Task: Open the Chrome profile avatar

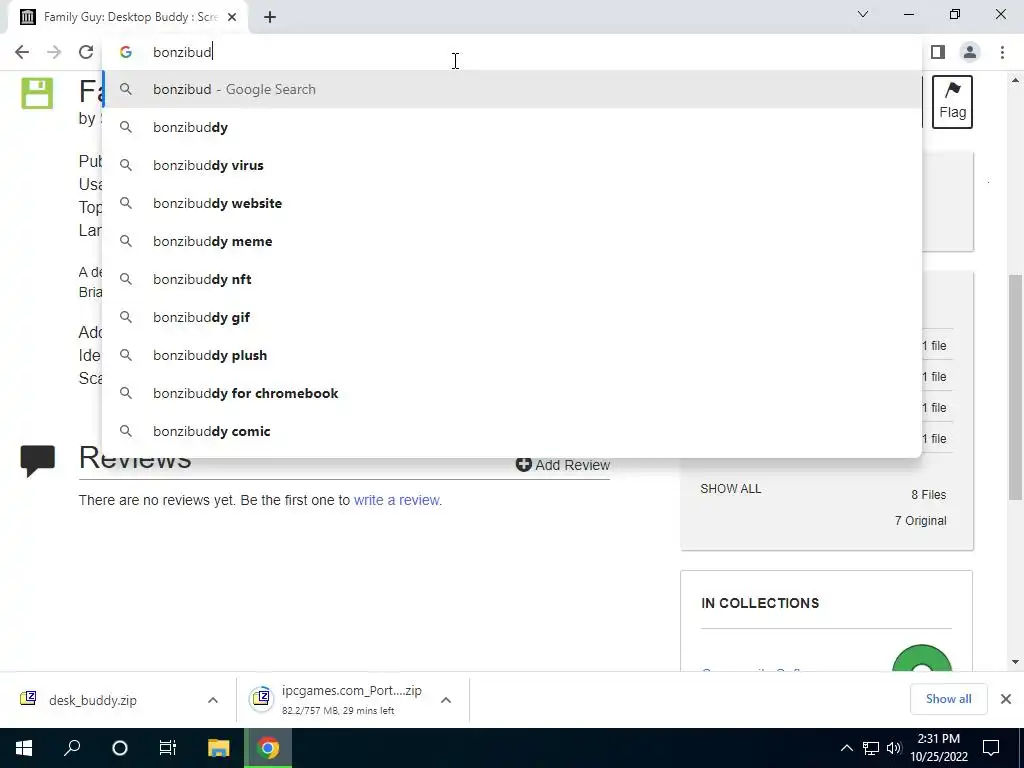Action: [x=970, y=52]
